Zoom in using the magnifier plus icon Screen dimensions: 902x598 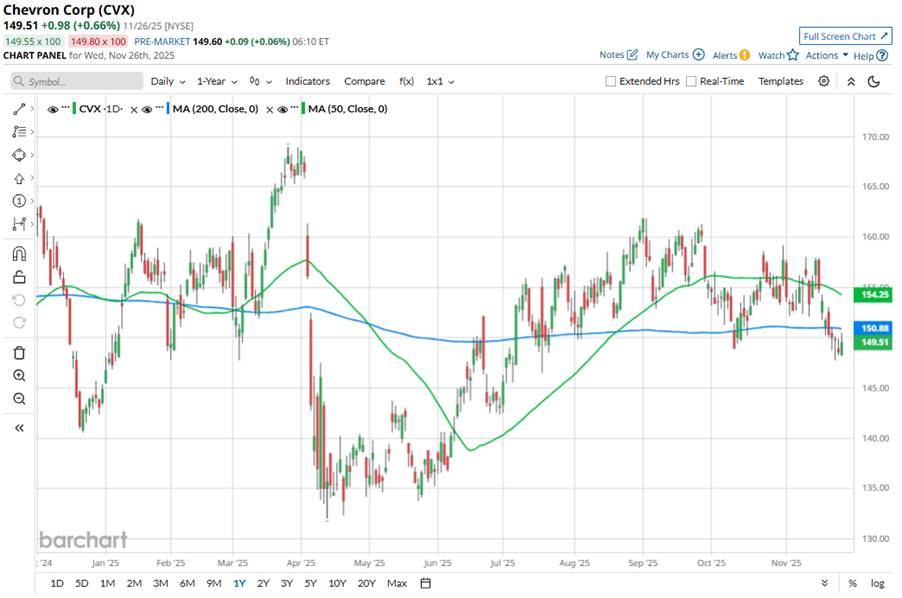(18, 375)
